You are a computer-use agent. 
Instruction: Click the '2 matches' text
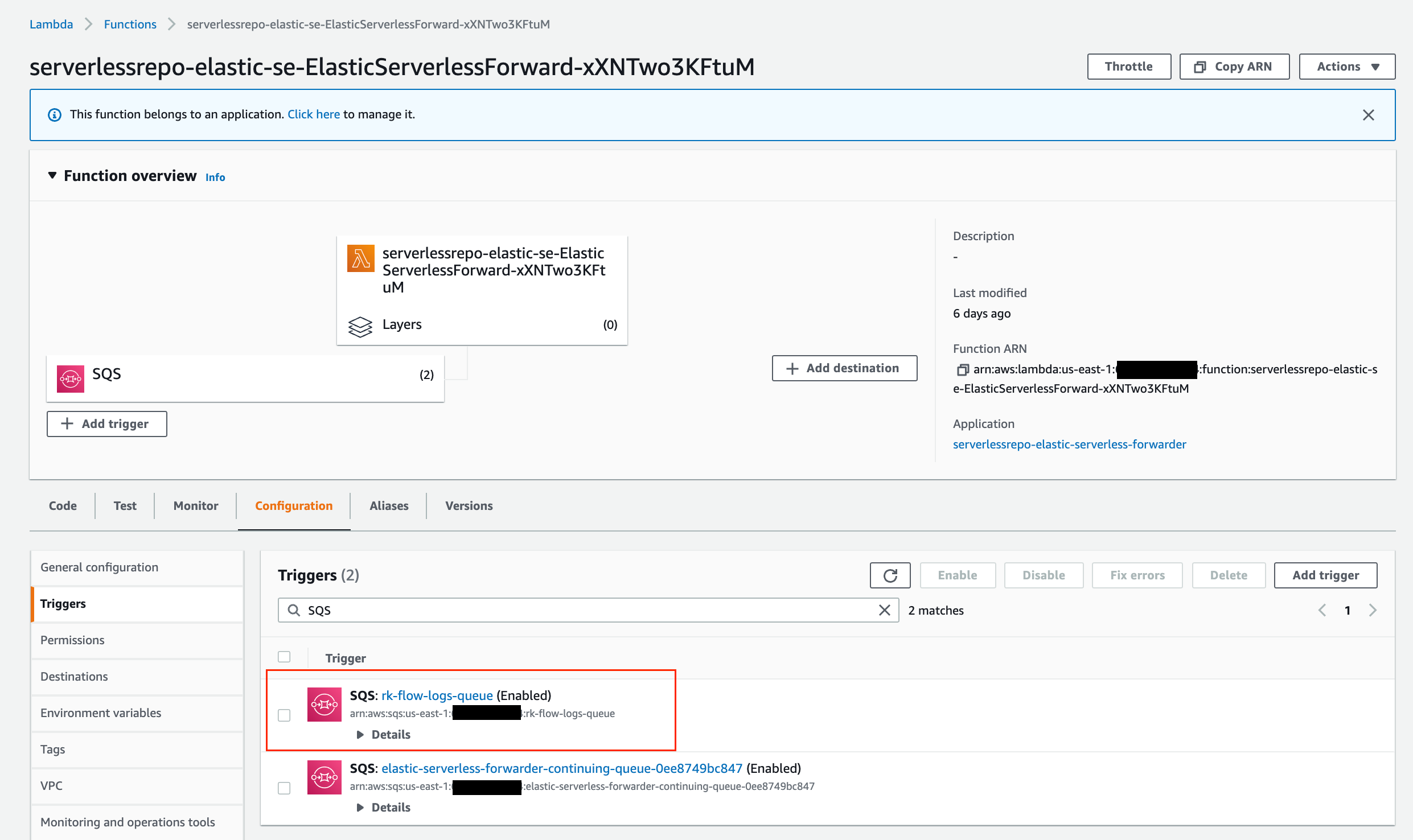coord(936,611)
